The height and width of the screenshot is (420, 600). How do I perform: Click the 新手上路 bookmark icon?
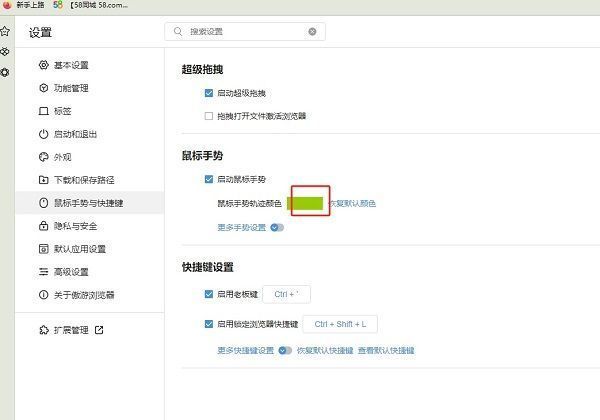point(7,5)
